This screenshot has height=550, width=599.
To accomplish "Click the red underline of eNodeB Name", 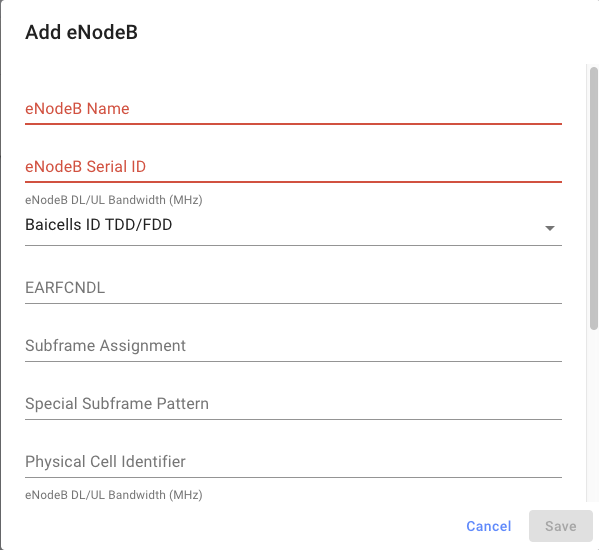I will coord(293,124).
